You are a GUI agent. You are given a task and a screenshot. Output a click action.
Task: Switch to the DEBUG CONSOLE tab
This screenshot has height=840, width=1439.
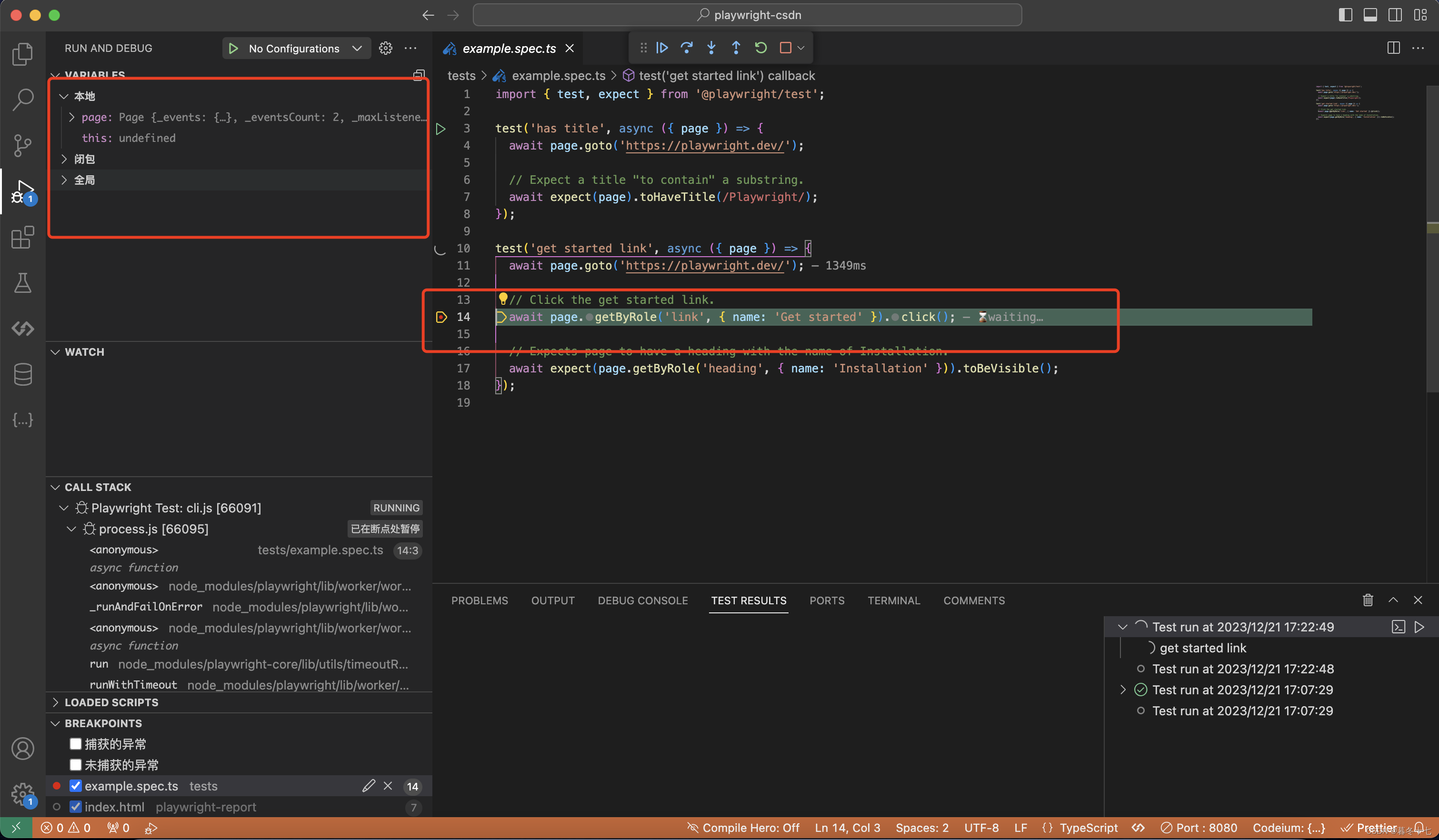(642, 600)
